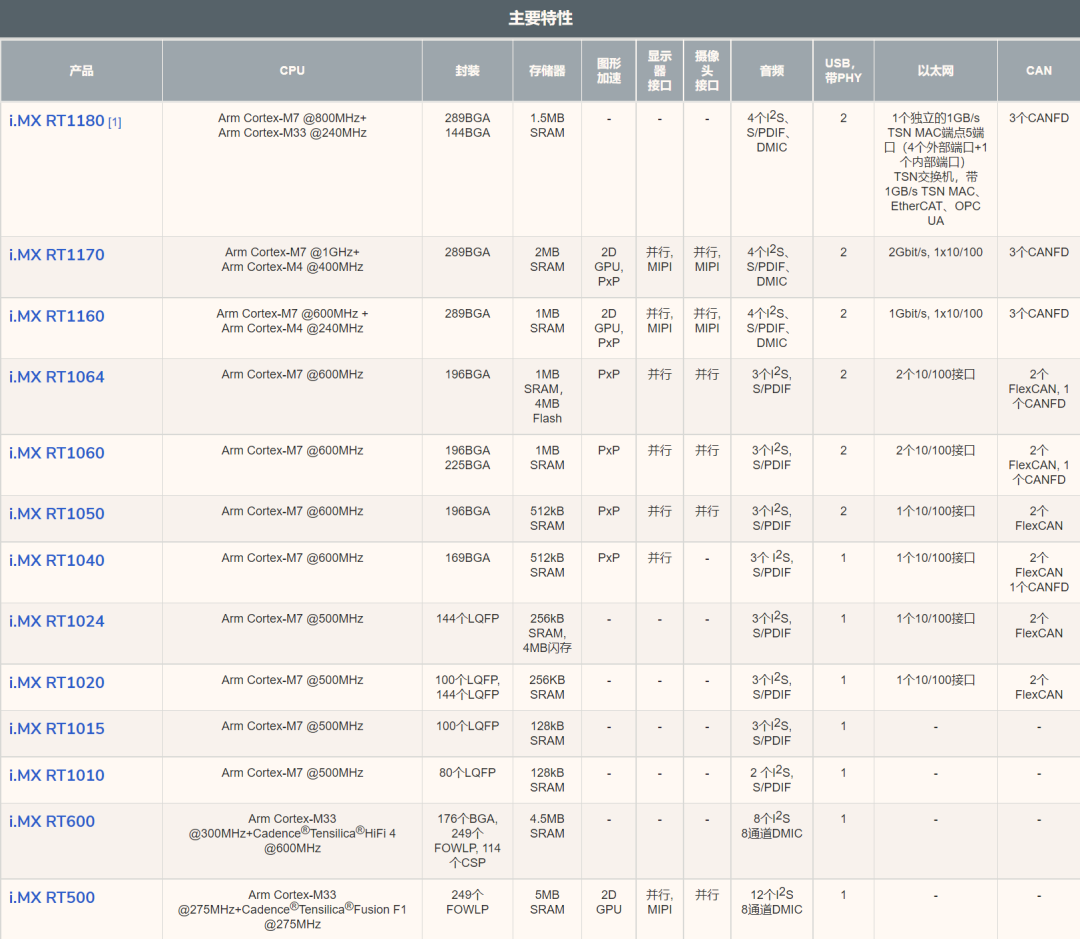This screenshot has height=939, width=1080.
Task: Open footnote [1] next to RT1180
Action: pyautogui.click(x=114, y=122)
